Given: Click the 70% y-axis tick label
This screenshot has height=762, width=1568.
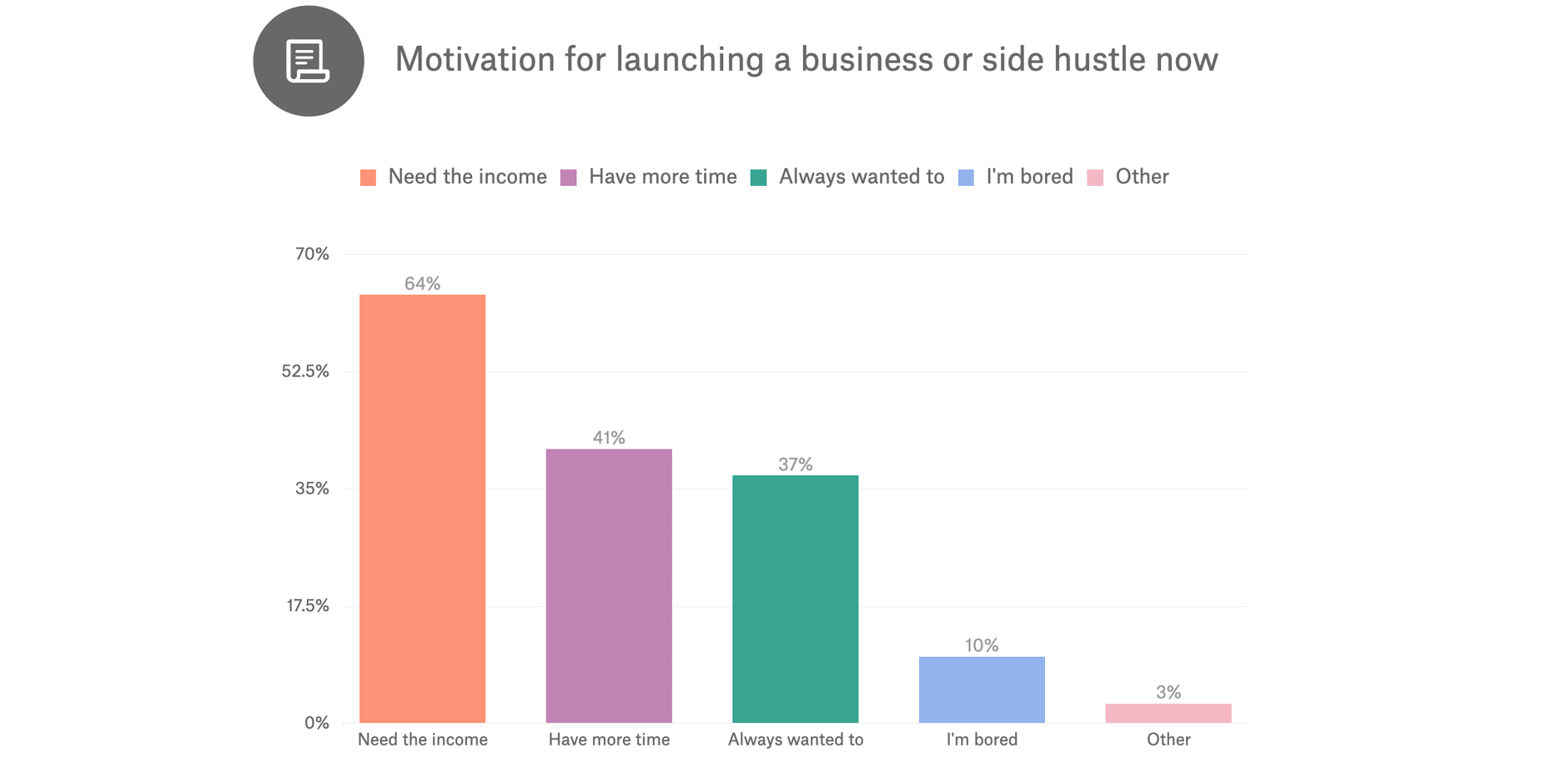Looking at the screenshot, I should click(312, 254).
